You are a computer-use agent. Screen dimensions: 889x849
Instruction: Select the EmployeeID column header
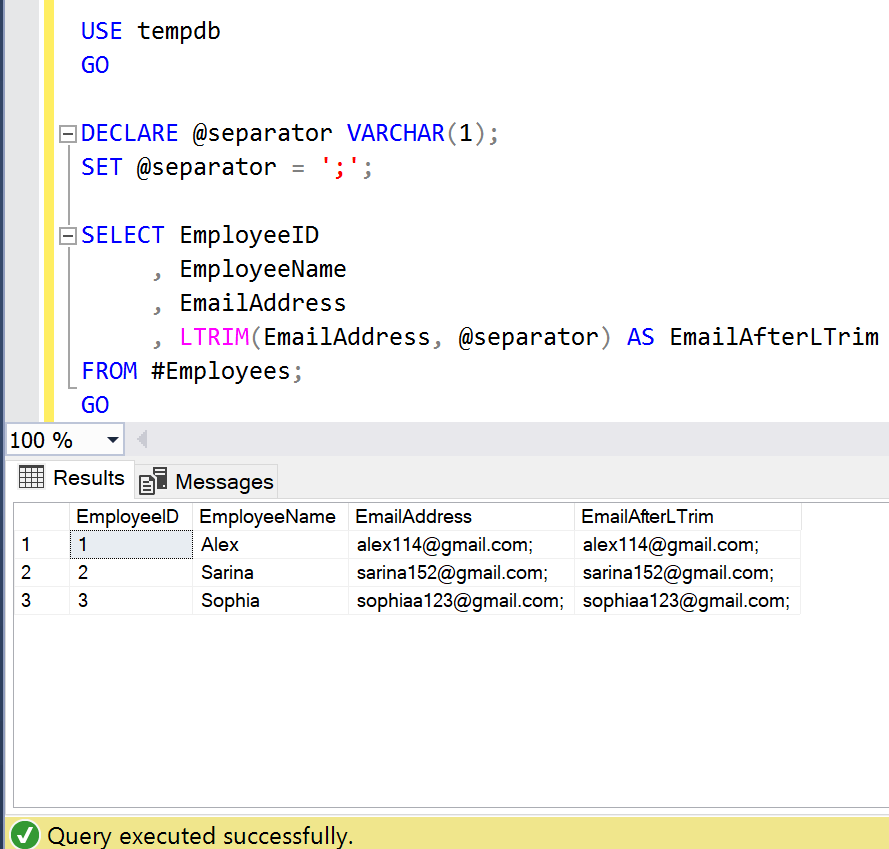pos(127,517)
